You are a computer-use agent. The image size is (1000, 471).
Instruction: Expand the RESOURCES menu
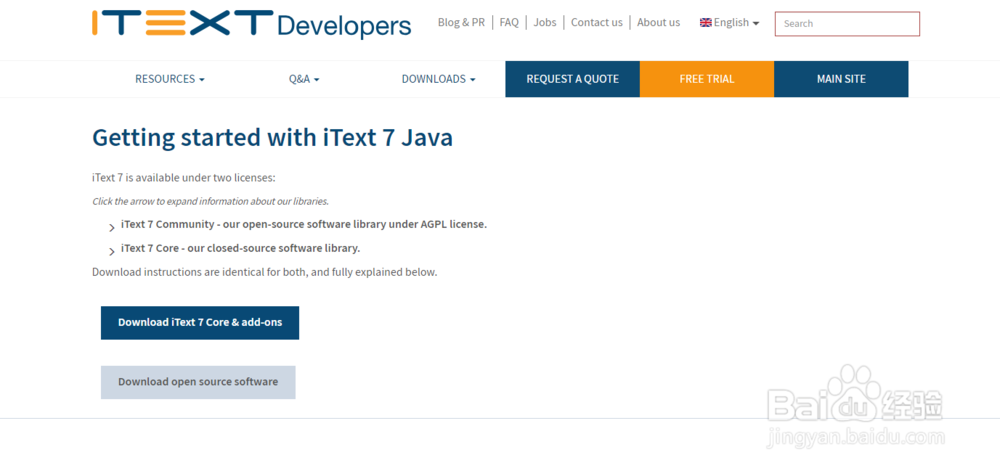(170, 79)
